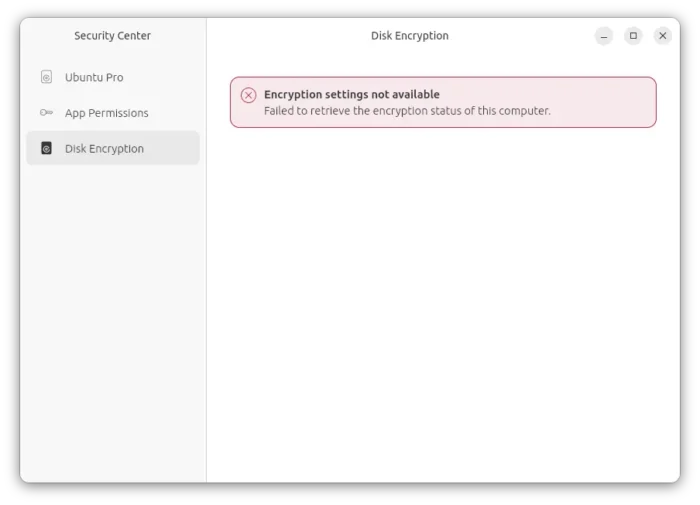
Task: Click the Ubuntu Pro sidebar icon
Action: 46,77
